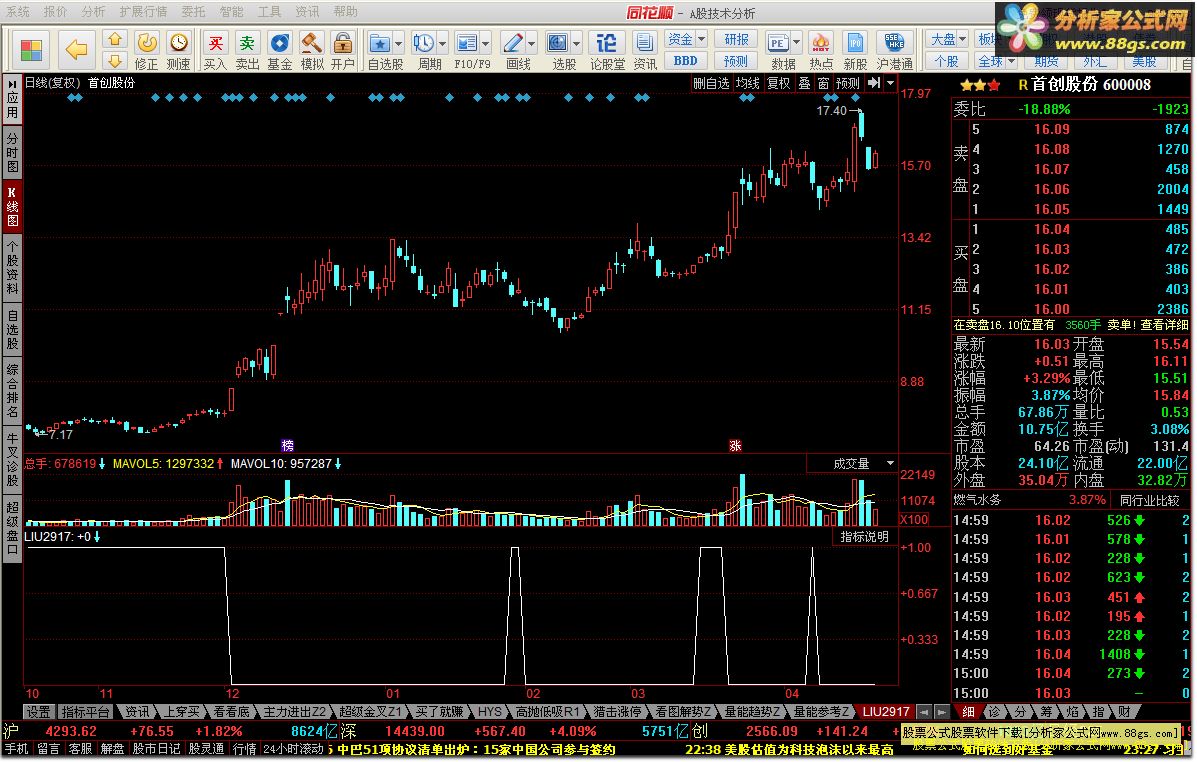
Task: Select the 主力进出Z2 indicator tab
Action: 294,712
